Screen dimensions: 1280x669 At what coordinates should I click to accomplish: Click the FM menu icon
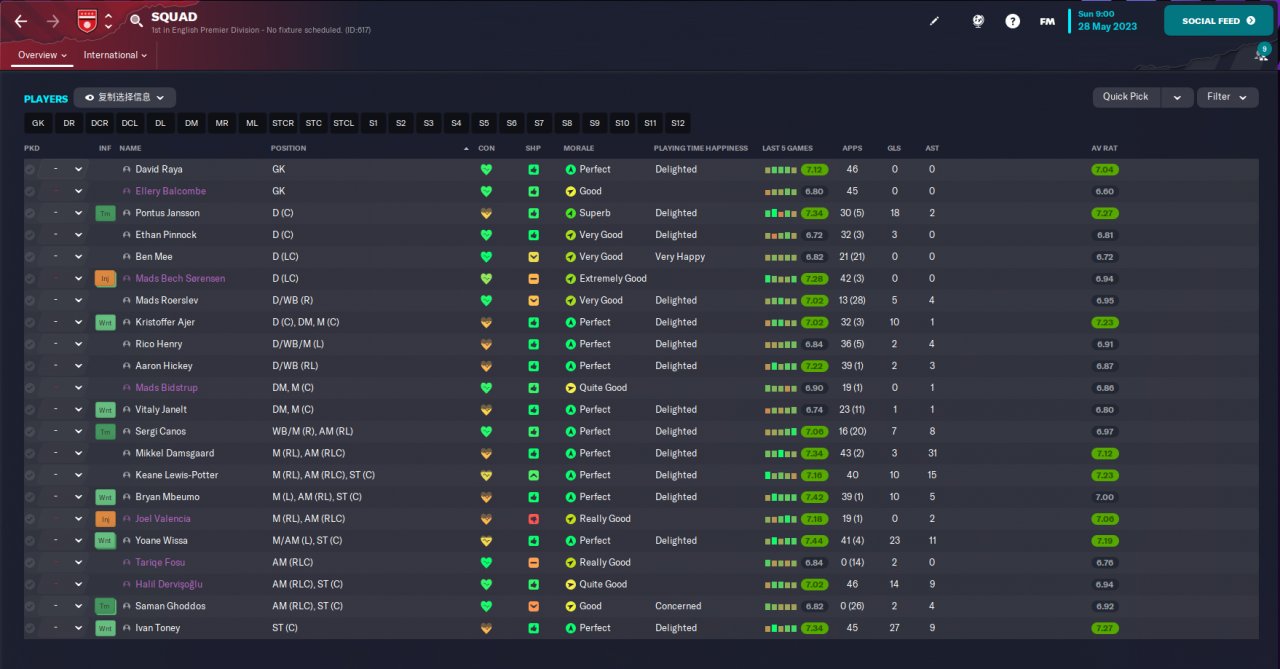click(1047, 21)
